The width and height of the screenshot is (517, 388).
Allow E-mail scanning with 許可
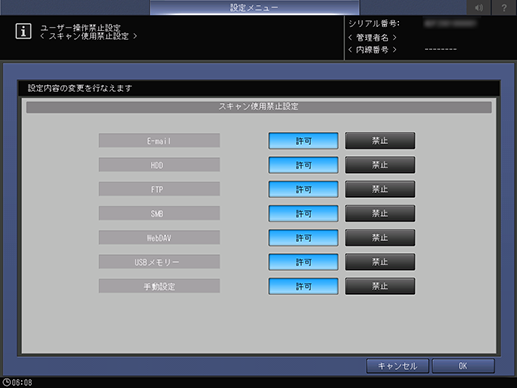[x=303, y=141]
